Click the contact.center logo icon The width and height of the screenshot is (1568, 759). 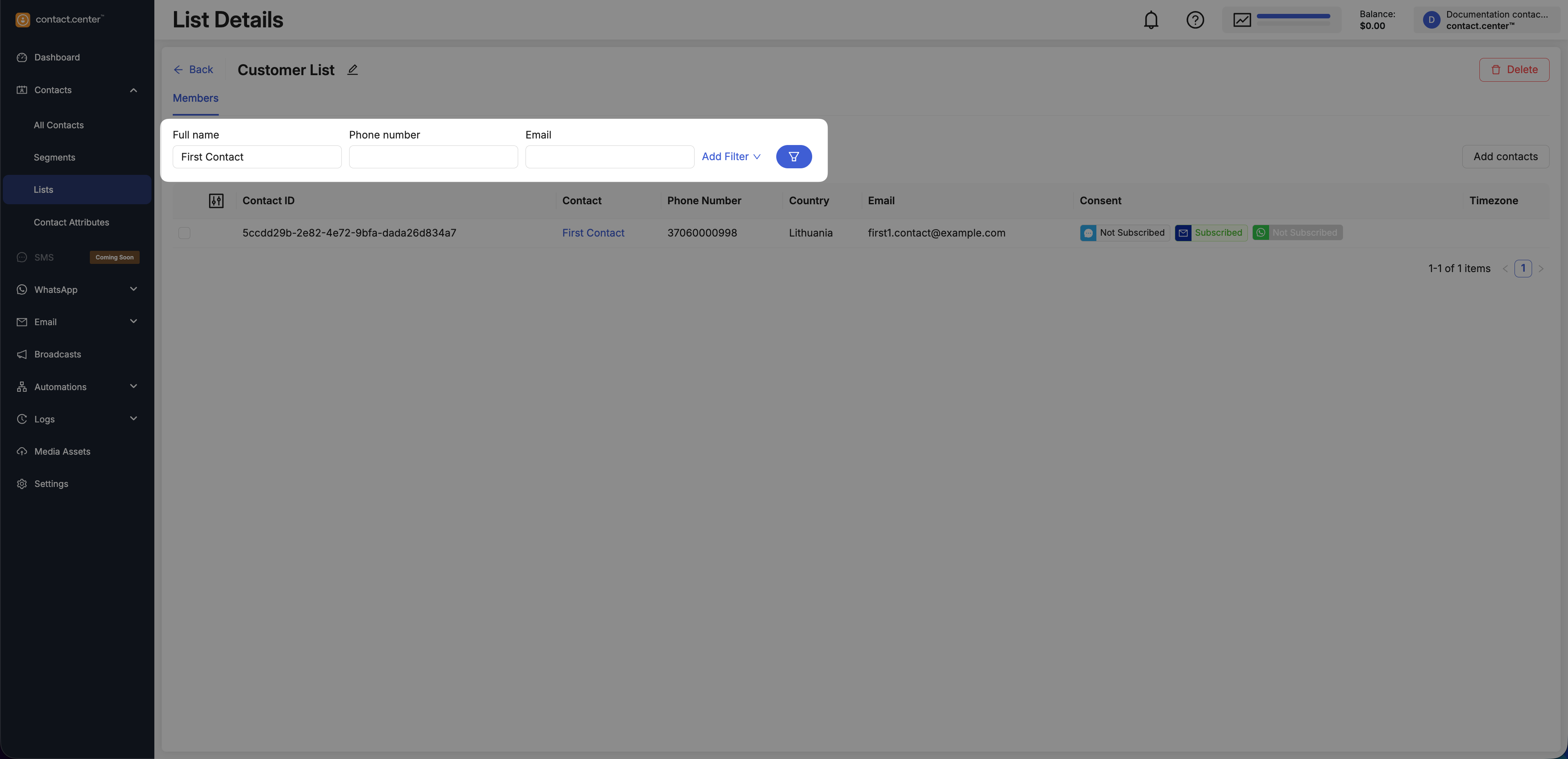pos(22,20)
